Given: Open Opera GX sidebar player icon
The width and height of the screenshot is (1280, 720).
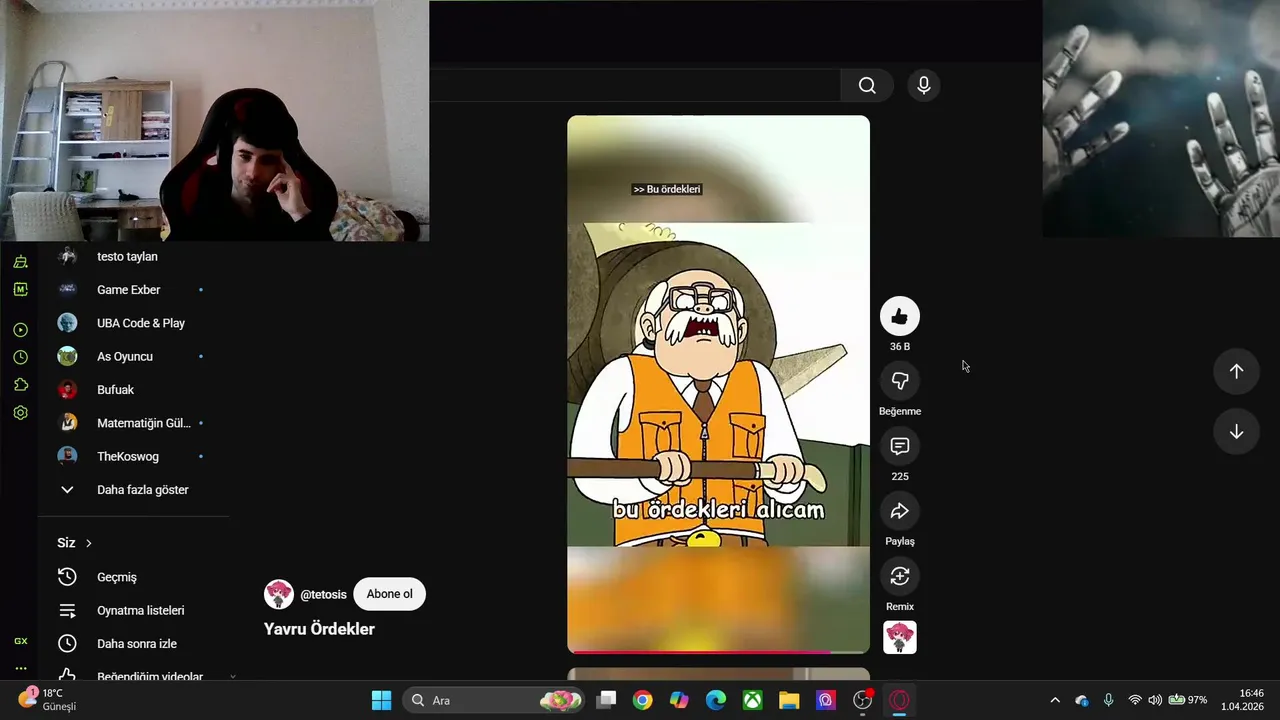Looking at the screenshot, I should pyautogui.click(x=20, y=330).
